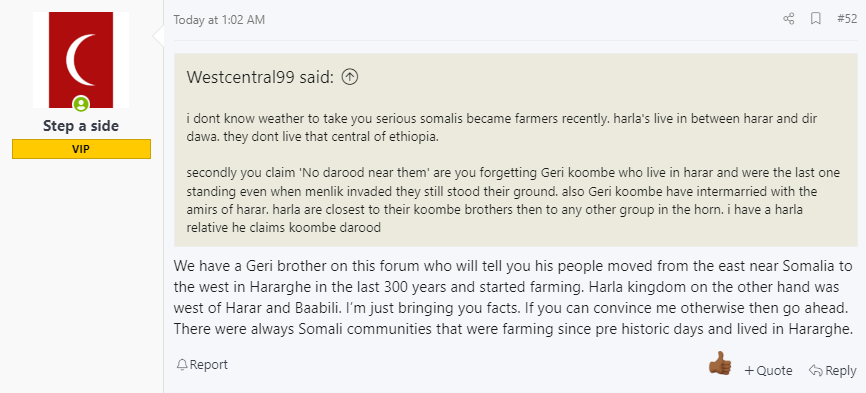Click the post body text starting 'We have a Geri brother'
The height and width of the screenshot is (393, 866).
[x=514, y=298]
